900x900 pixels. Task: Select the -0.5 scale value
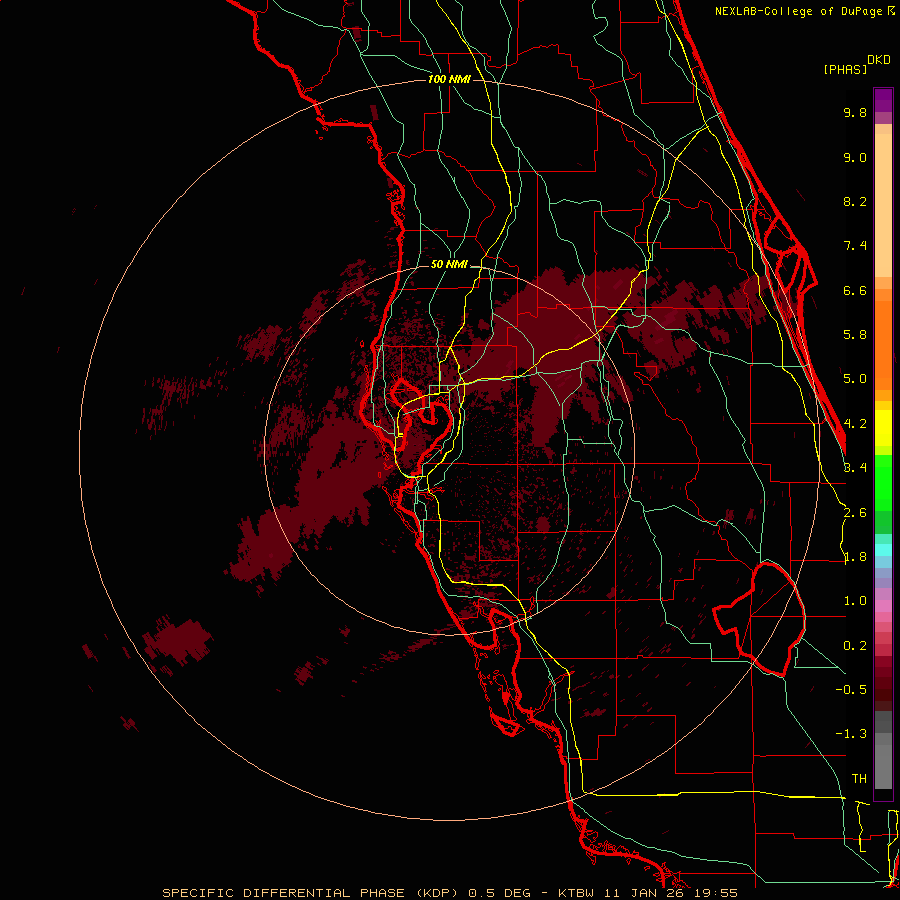pyautogui.click(x=851, y=690)
